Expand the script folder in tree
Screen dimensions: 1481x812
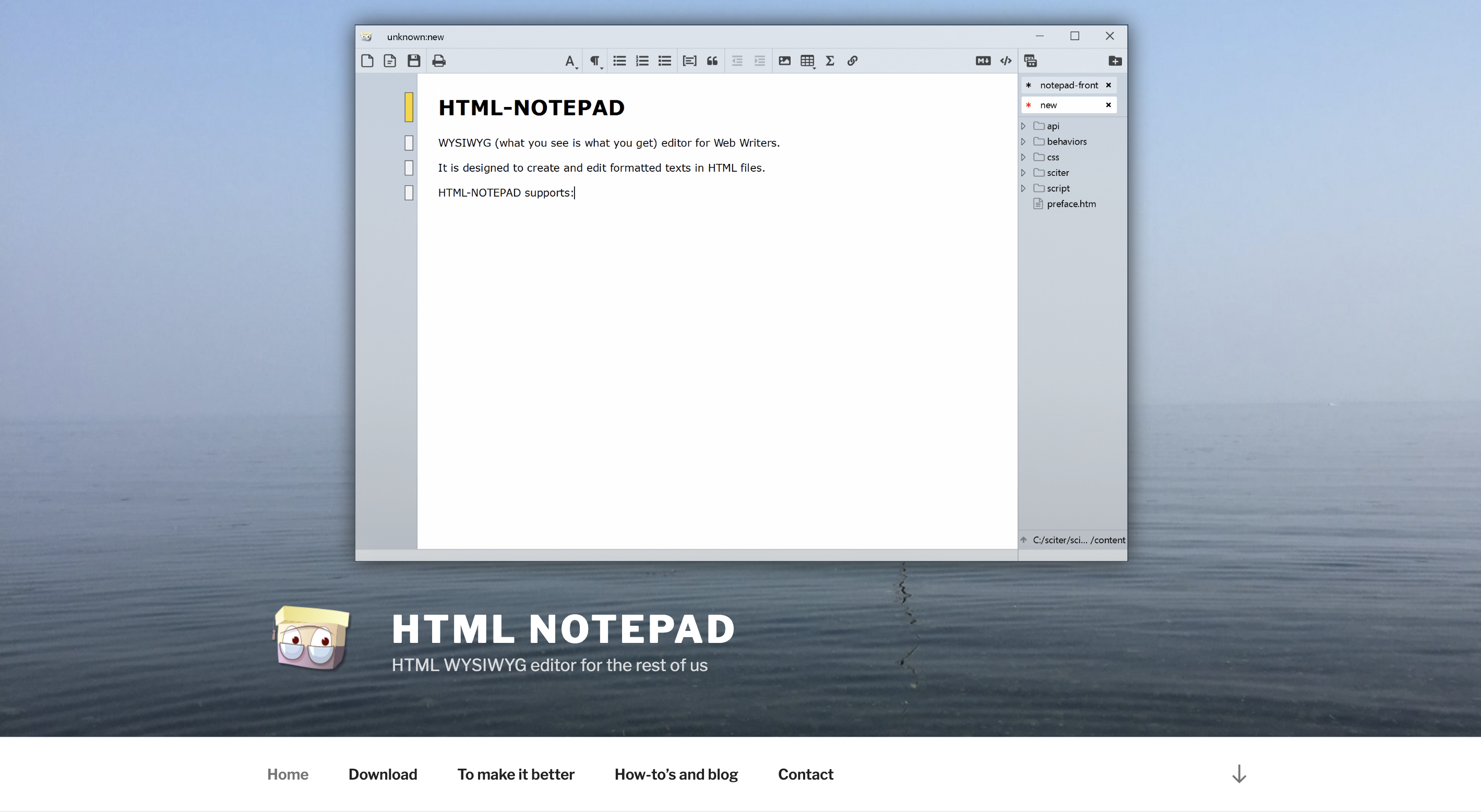click(x=1023, y=188)
